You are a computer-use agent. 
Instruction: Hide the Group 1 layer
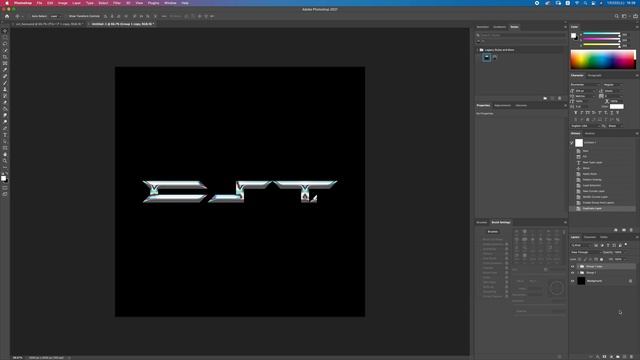pos(572,273)
